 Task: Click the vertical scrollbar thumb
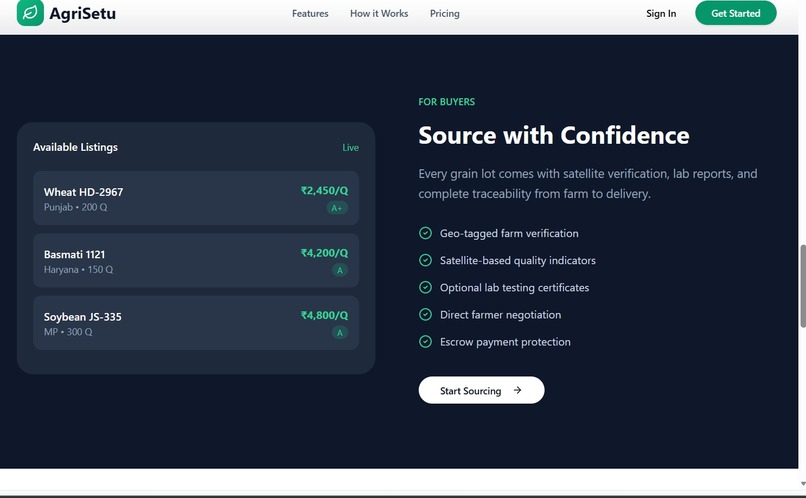coord(802,286)
